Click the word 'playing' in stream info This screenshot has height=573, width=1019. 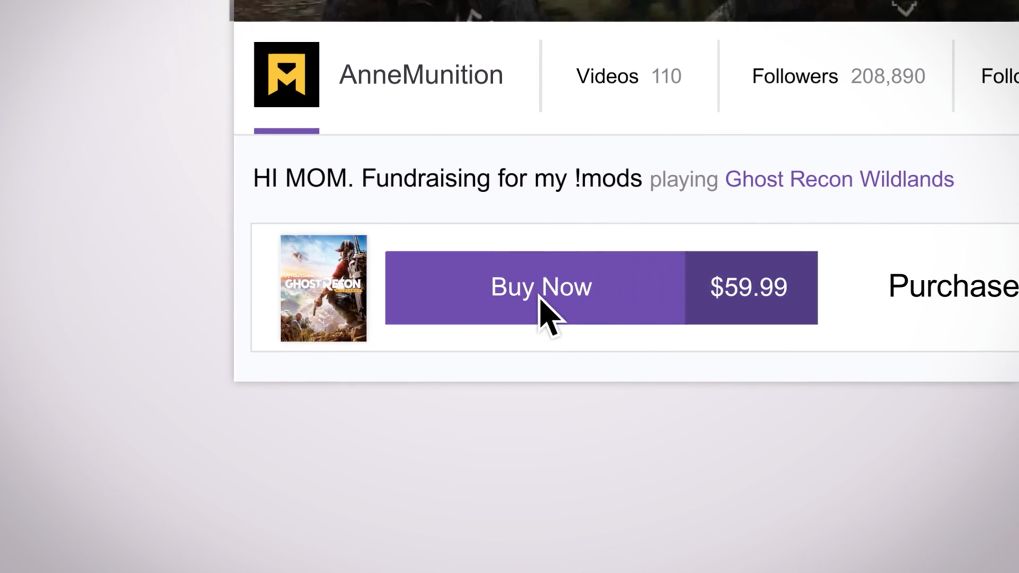click(x=684, y=180)
